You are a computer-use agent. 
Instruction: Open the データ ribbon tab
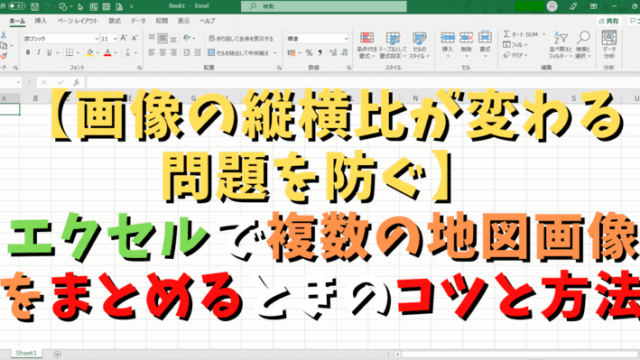[138, 21]
